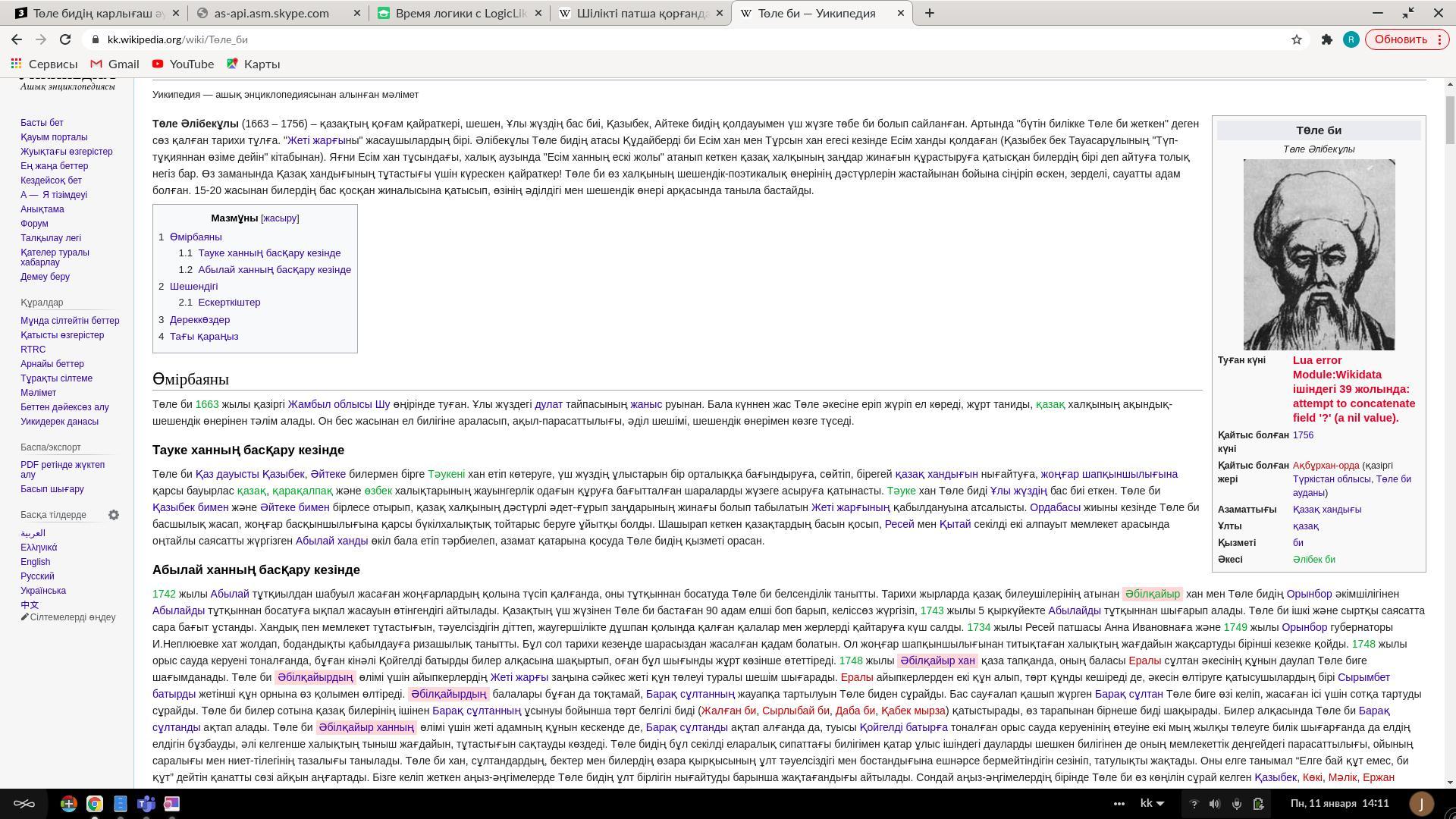Click the Төле би portrait thumbnail

(1319, 255)
